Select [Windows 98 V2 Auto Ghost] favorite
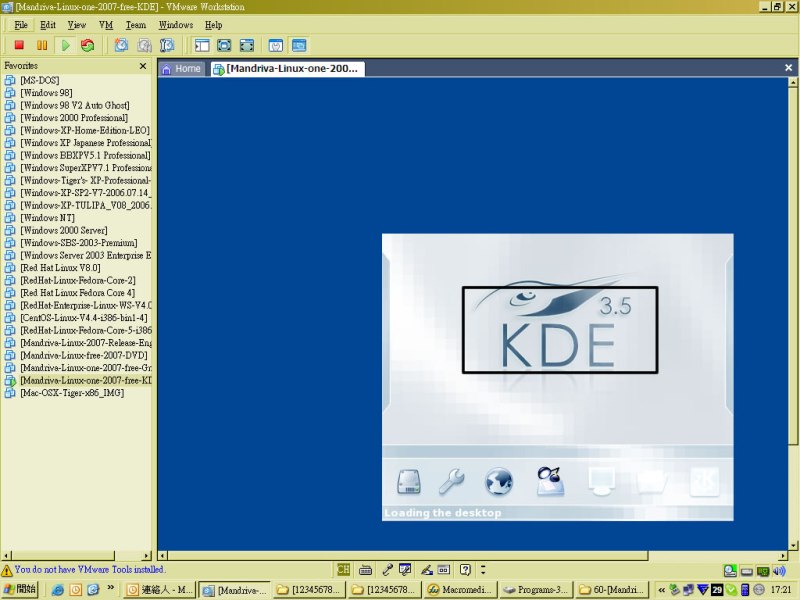800x600 pixels. coord(75,106)
